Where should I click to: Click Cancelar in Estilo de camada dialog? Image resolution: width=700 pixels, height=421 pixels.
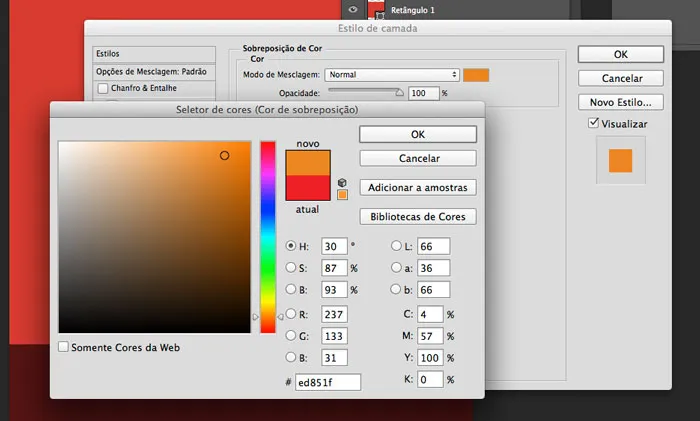621,79
